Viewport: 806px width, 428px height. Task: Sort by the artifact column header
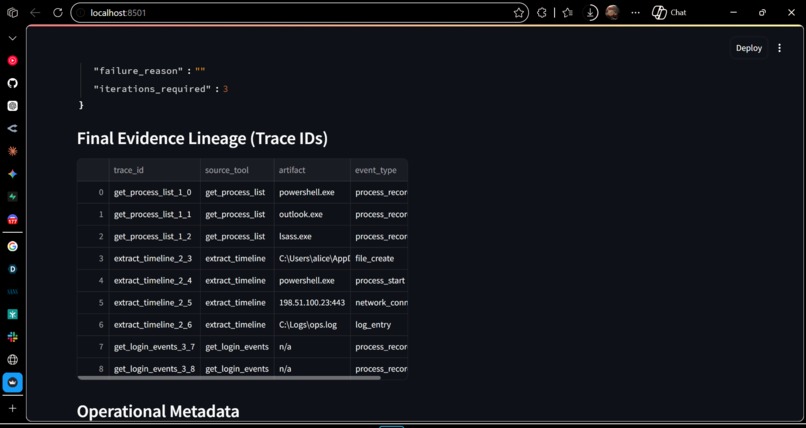coord(312,170)
